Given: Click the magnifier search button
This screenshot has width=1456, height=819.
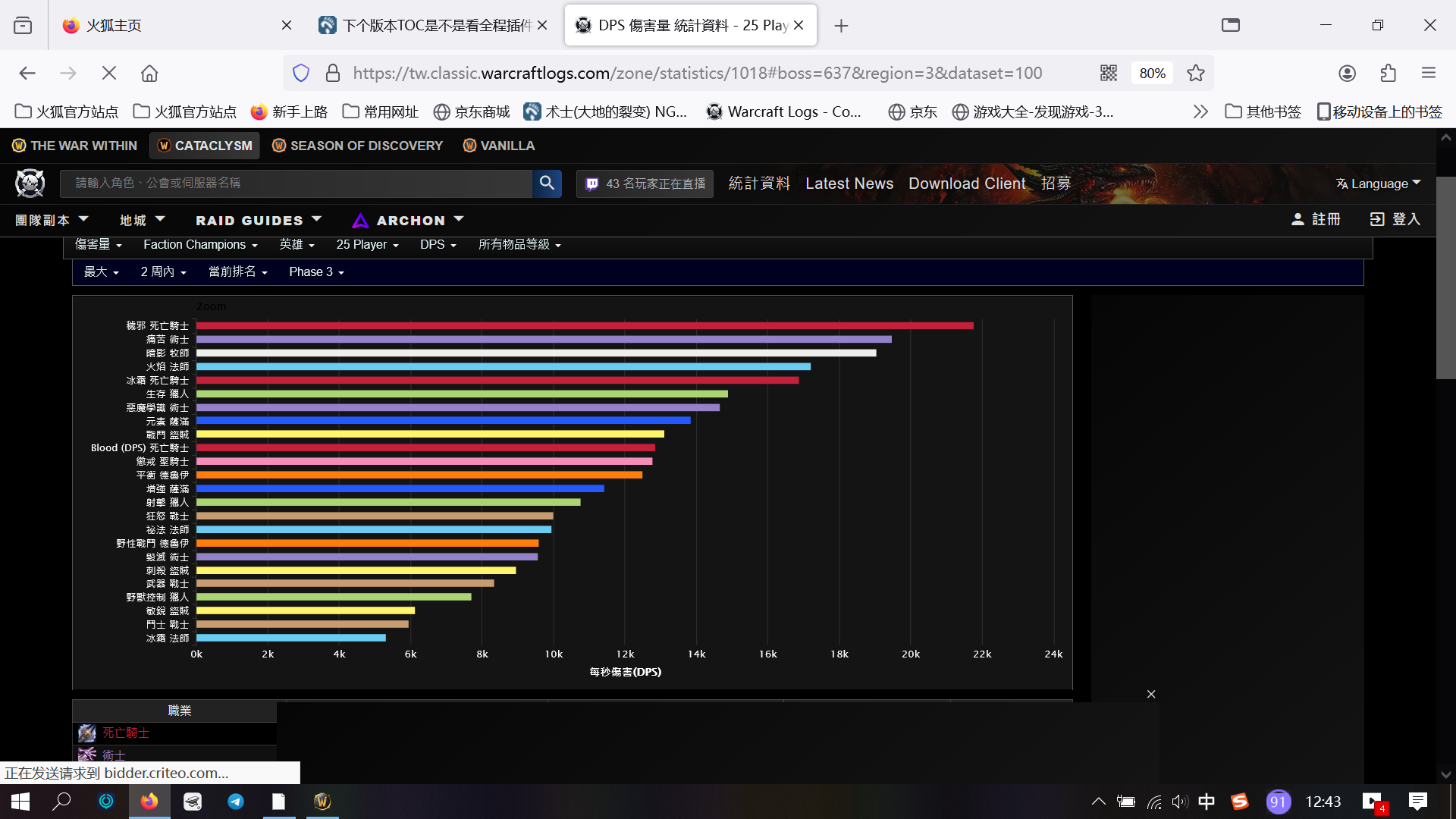Looking at the screenshot, I should point(547,183).
